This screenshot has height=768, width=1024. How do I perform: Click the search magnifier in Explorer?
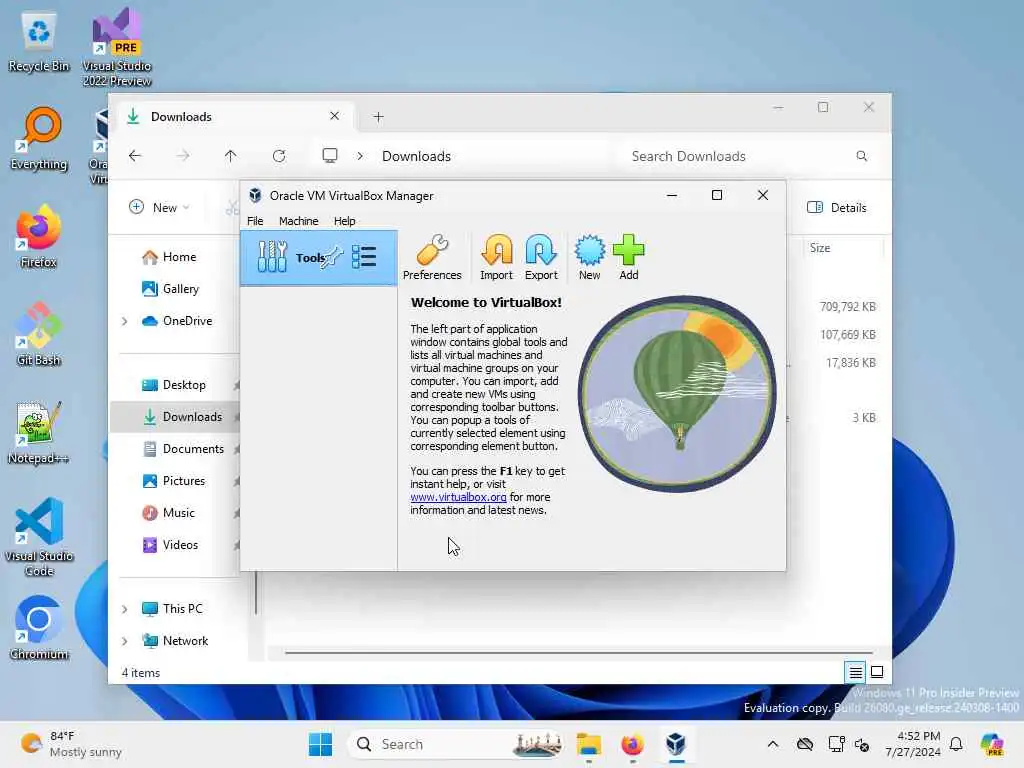pos(861,156)
